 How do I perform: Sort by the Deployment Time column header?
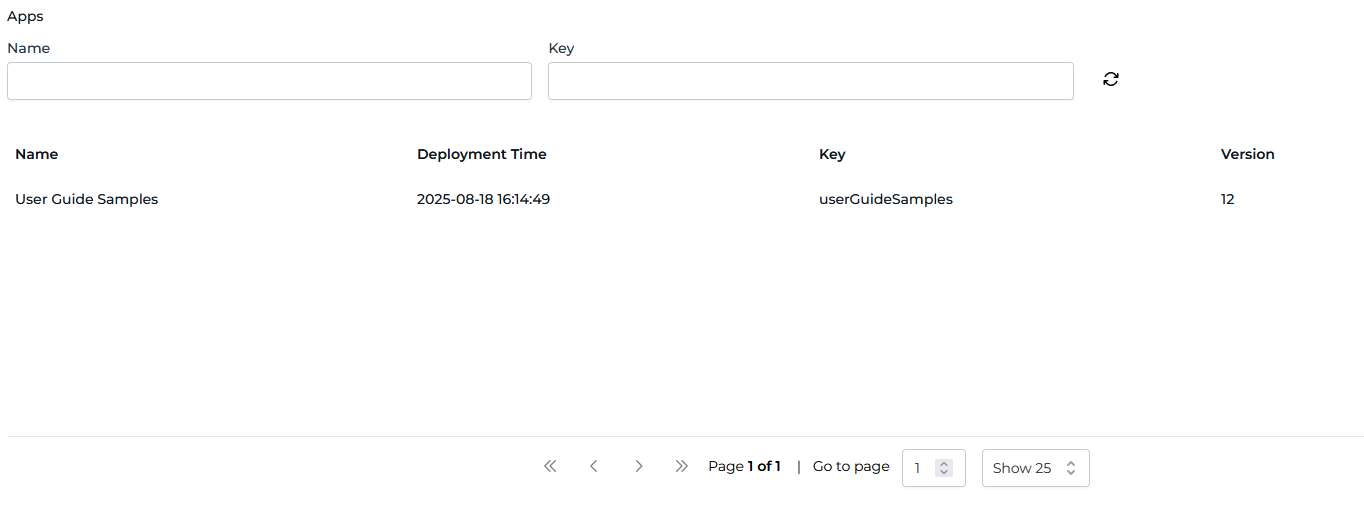coord(481,154)
